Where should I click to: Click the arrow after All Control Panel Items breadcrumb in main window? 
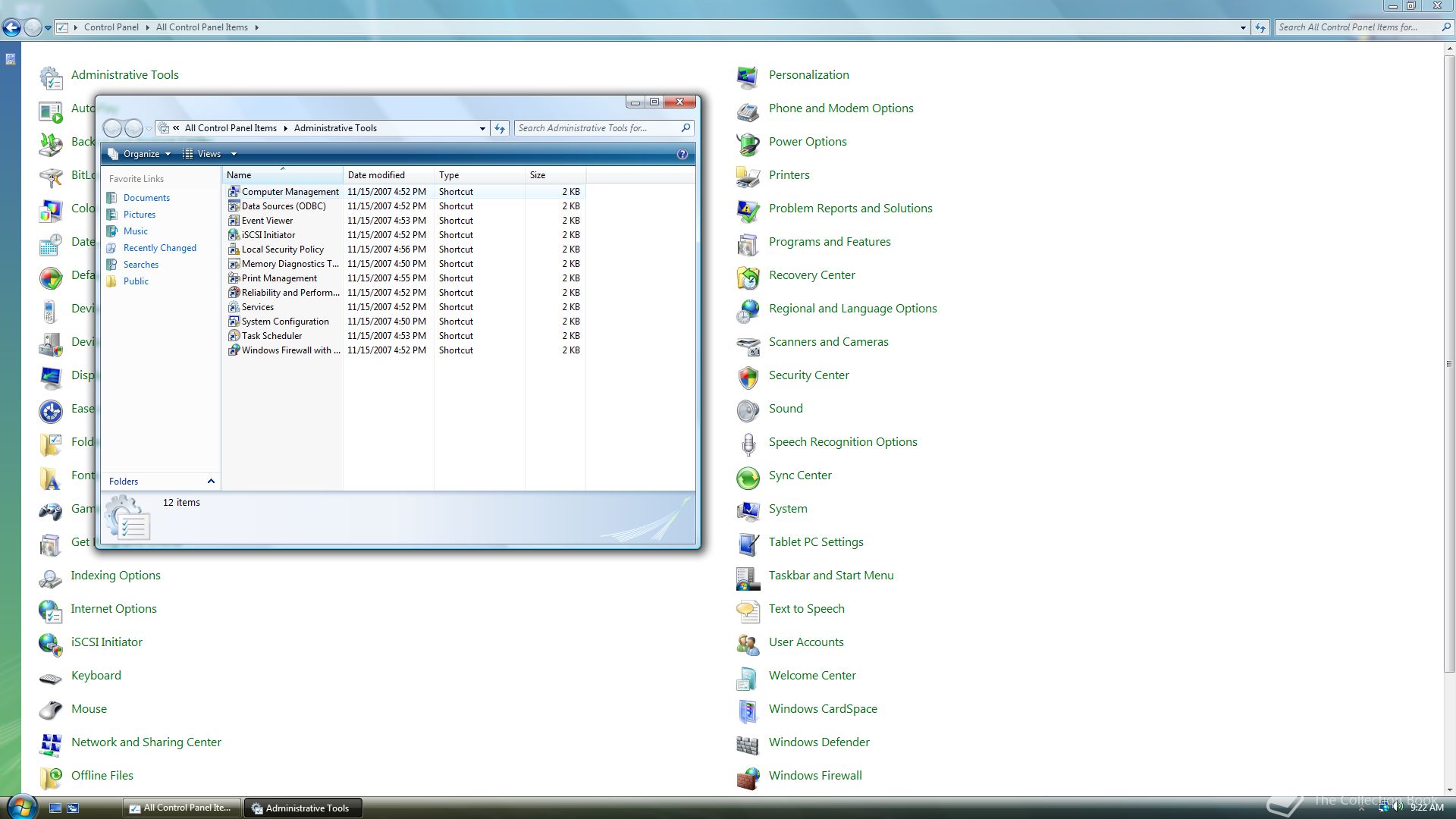click(256, 27)
